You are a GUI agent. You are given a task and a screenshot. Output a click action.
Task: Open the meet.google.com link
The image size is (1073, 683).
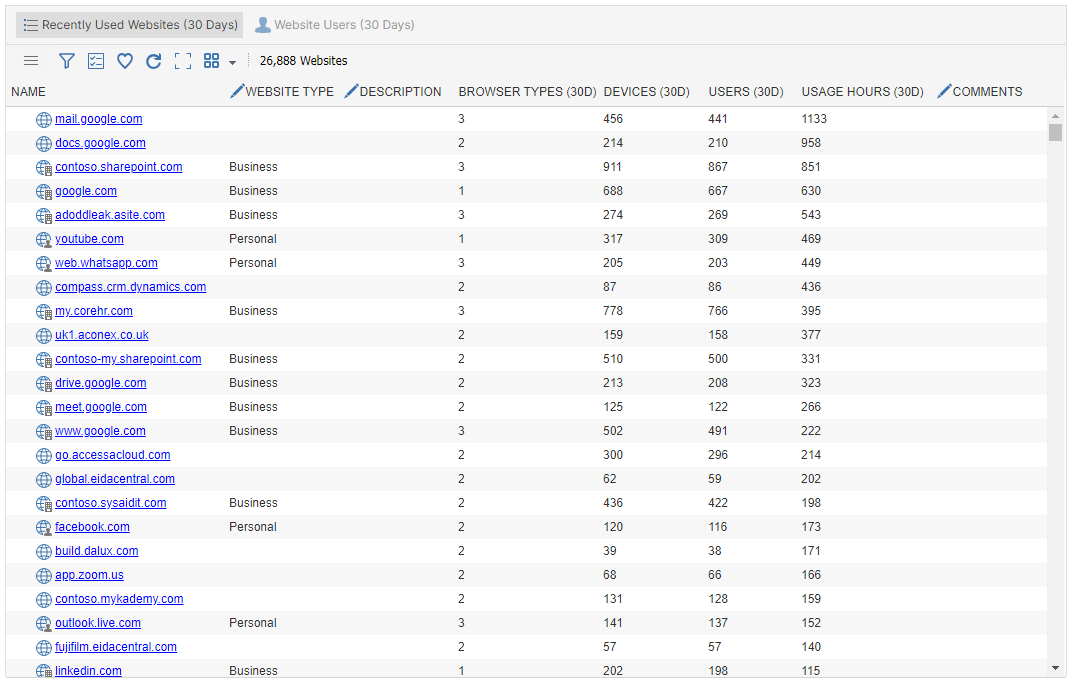coord(101,407)
